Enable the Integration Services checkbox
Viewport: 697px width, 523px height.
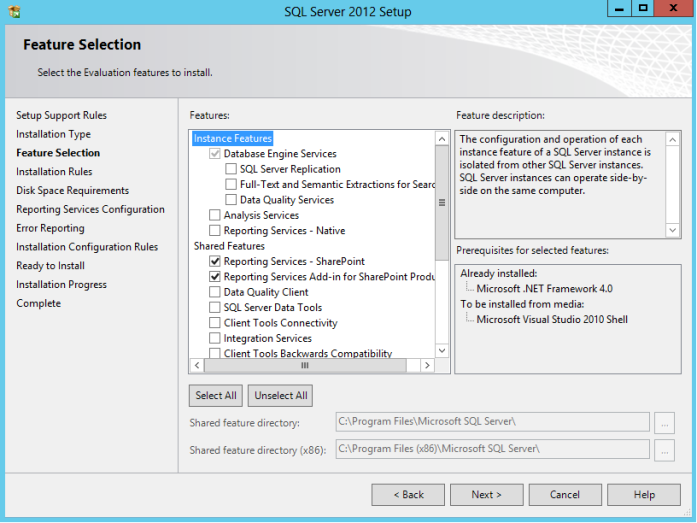(215, 338)
